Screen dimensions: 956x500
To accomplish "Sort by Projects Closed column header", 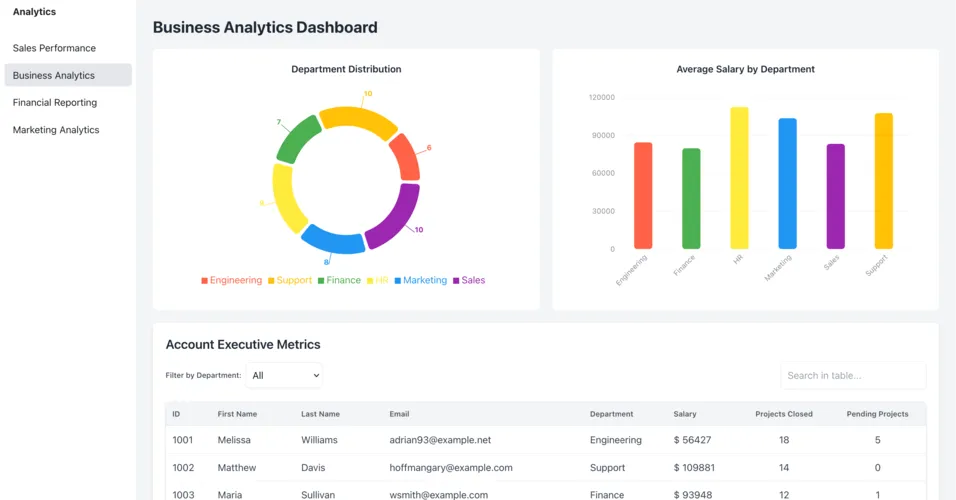I will [x=784, y=414].
